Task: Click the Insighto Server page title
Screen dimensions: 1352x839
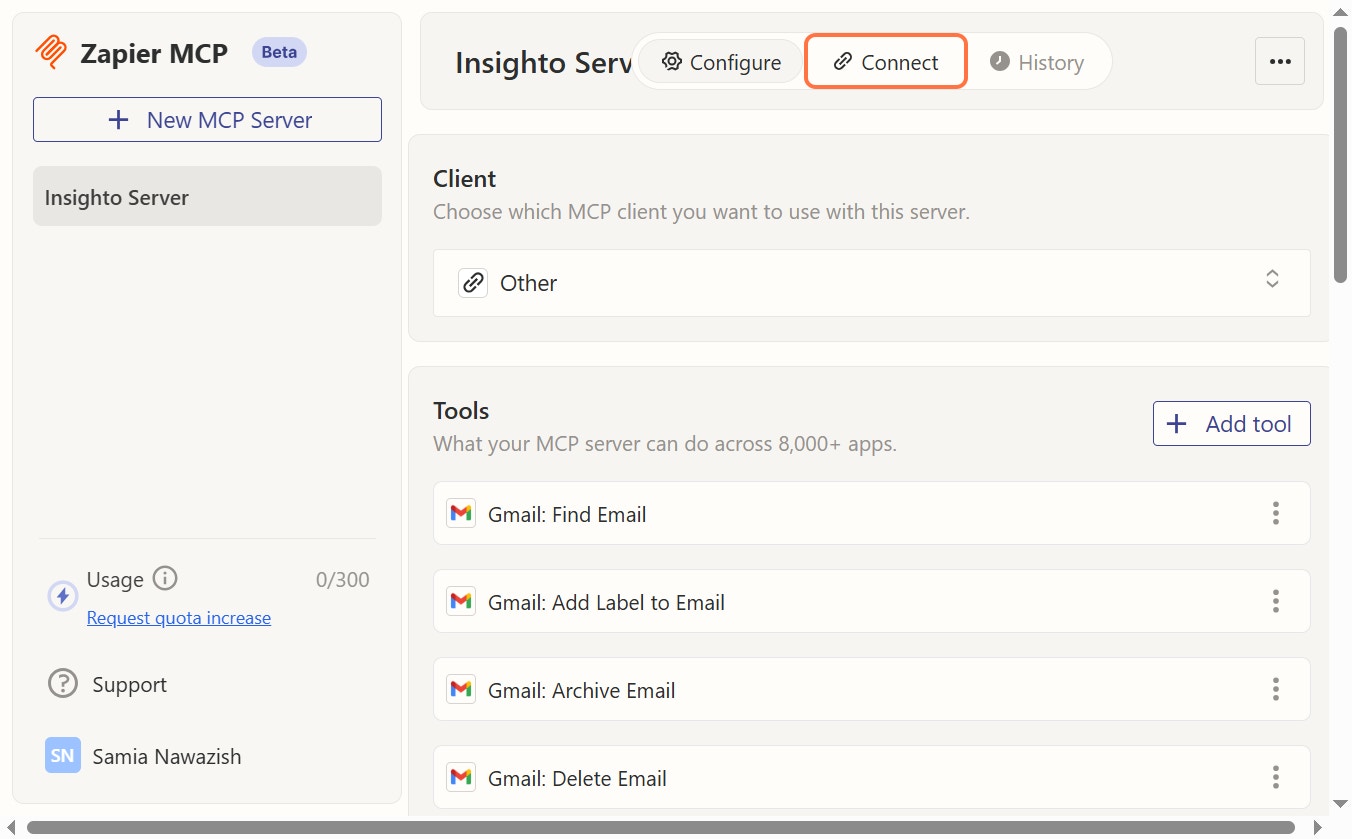Action: tap(543, 63)
